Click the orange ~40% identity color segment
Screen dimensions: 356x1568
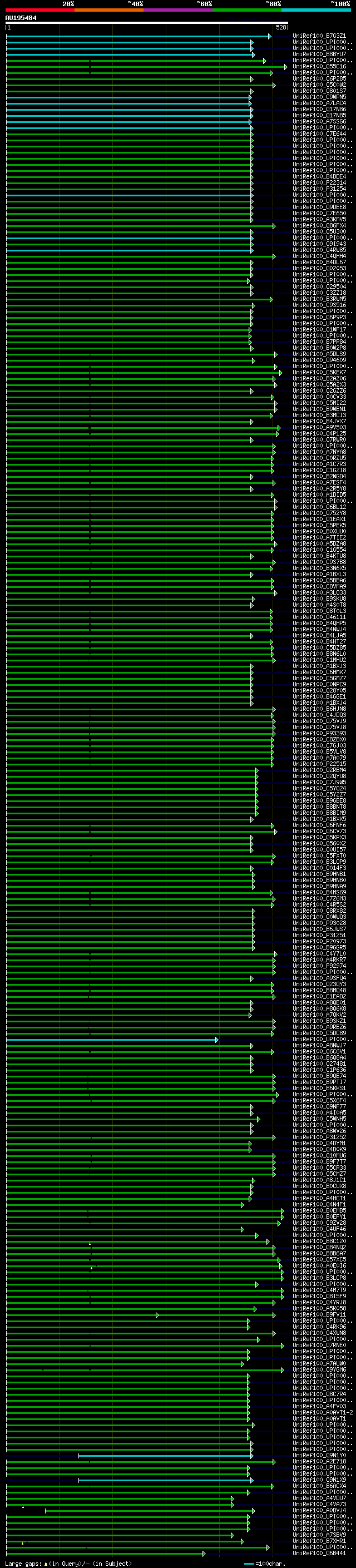(x=109, y=10)
